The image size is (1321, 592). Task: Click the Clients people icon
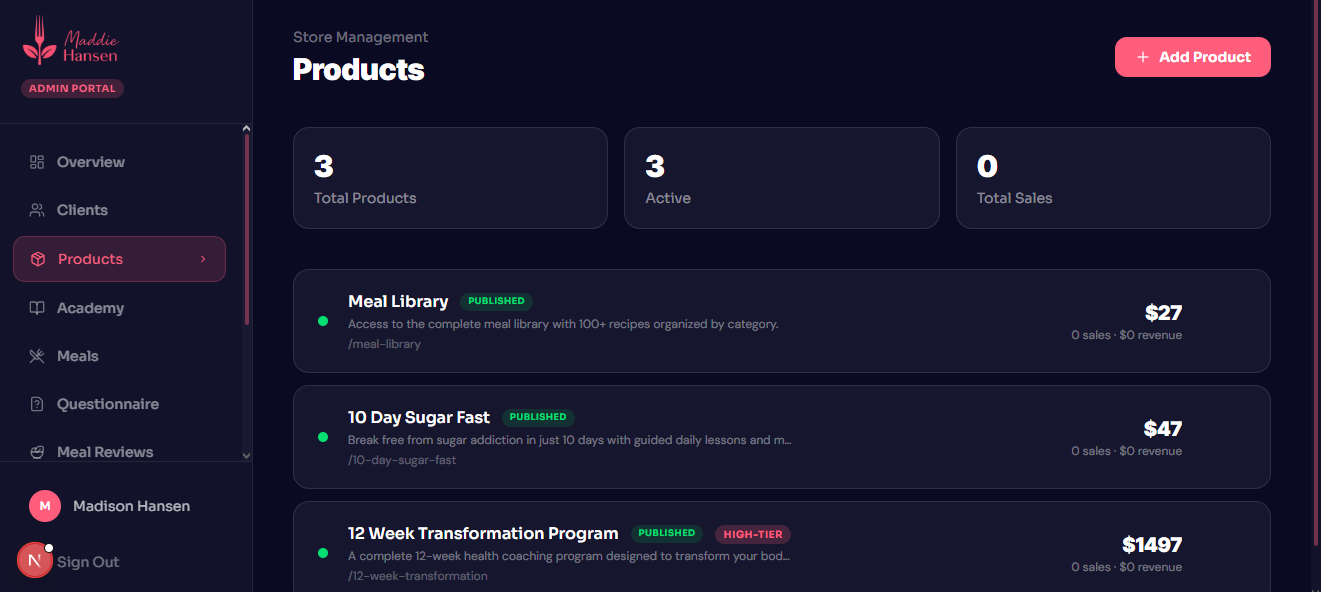pyautogui.click(x=37, y=209)
